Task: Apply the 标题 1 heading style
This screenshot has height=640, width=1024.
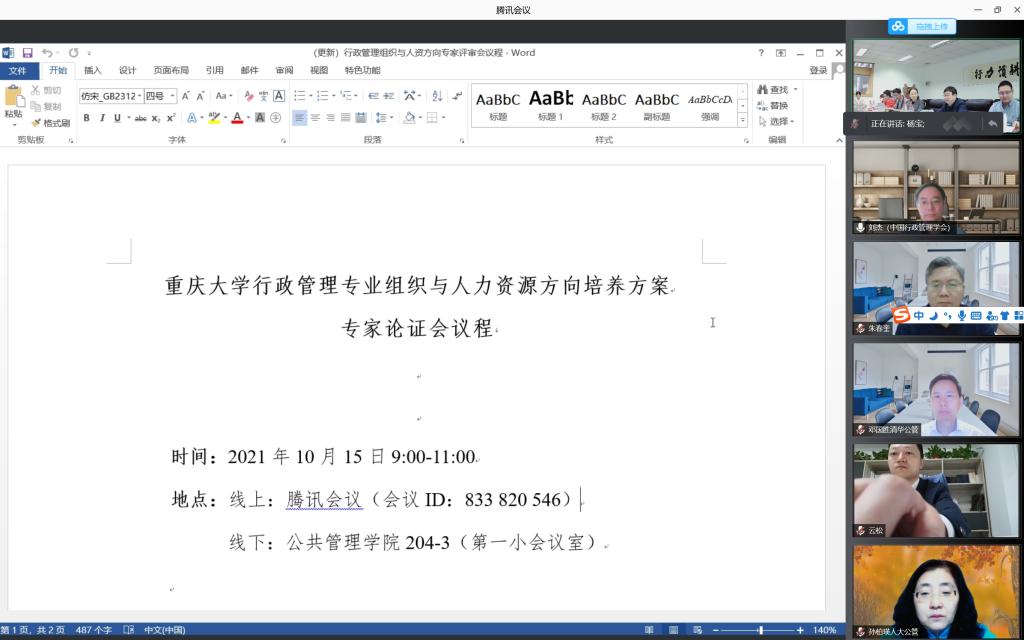Action: pyautogui.click(x=551, y=104)
